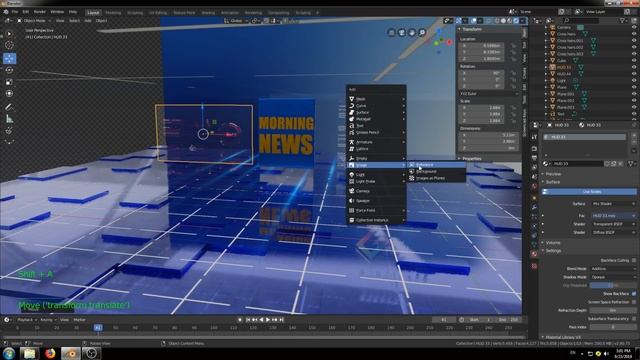Click the viewport pan hand gizmo
The height and width of the screenshot is (360, 640).
point(412,32)
